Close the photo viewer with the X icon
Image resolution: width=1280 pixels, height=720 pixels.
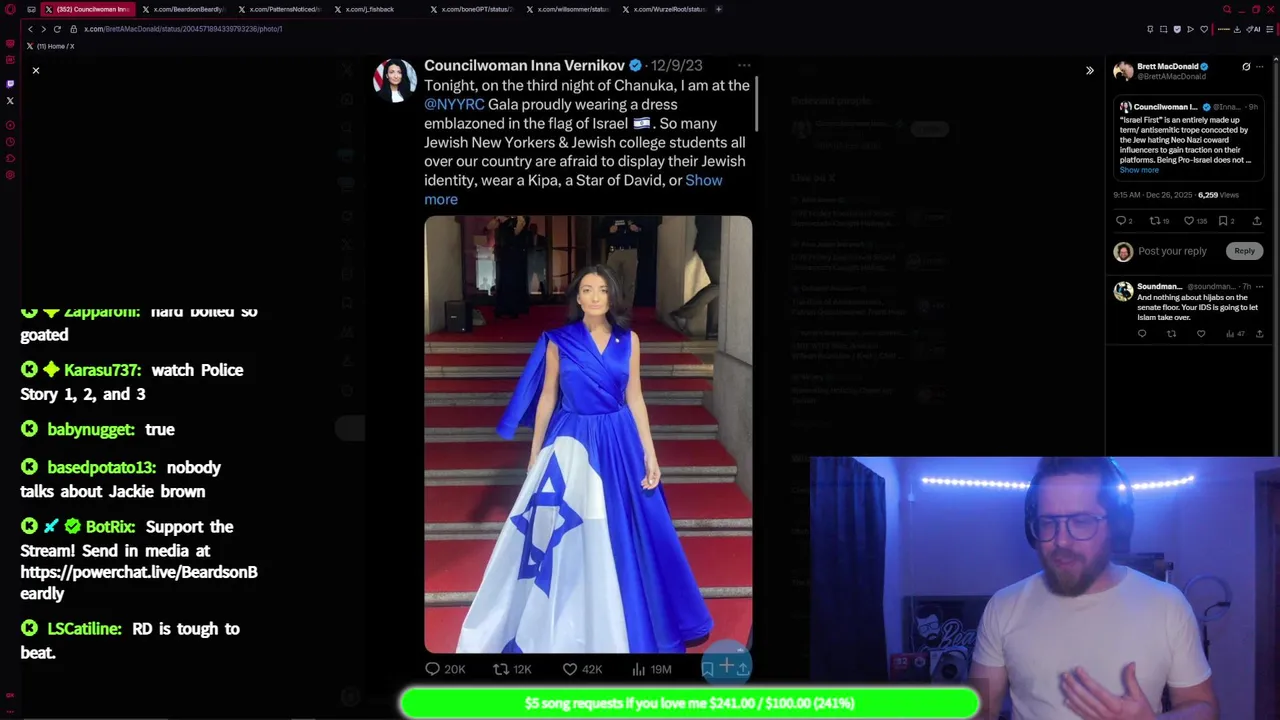(36, 70)
